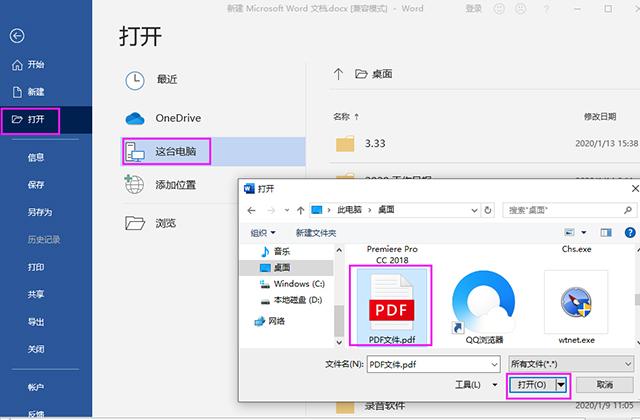The image size is (640, 420).
Task: Click the back arrow in Word backstage
Action: point(17,36)
